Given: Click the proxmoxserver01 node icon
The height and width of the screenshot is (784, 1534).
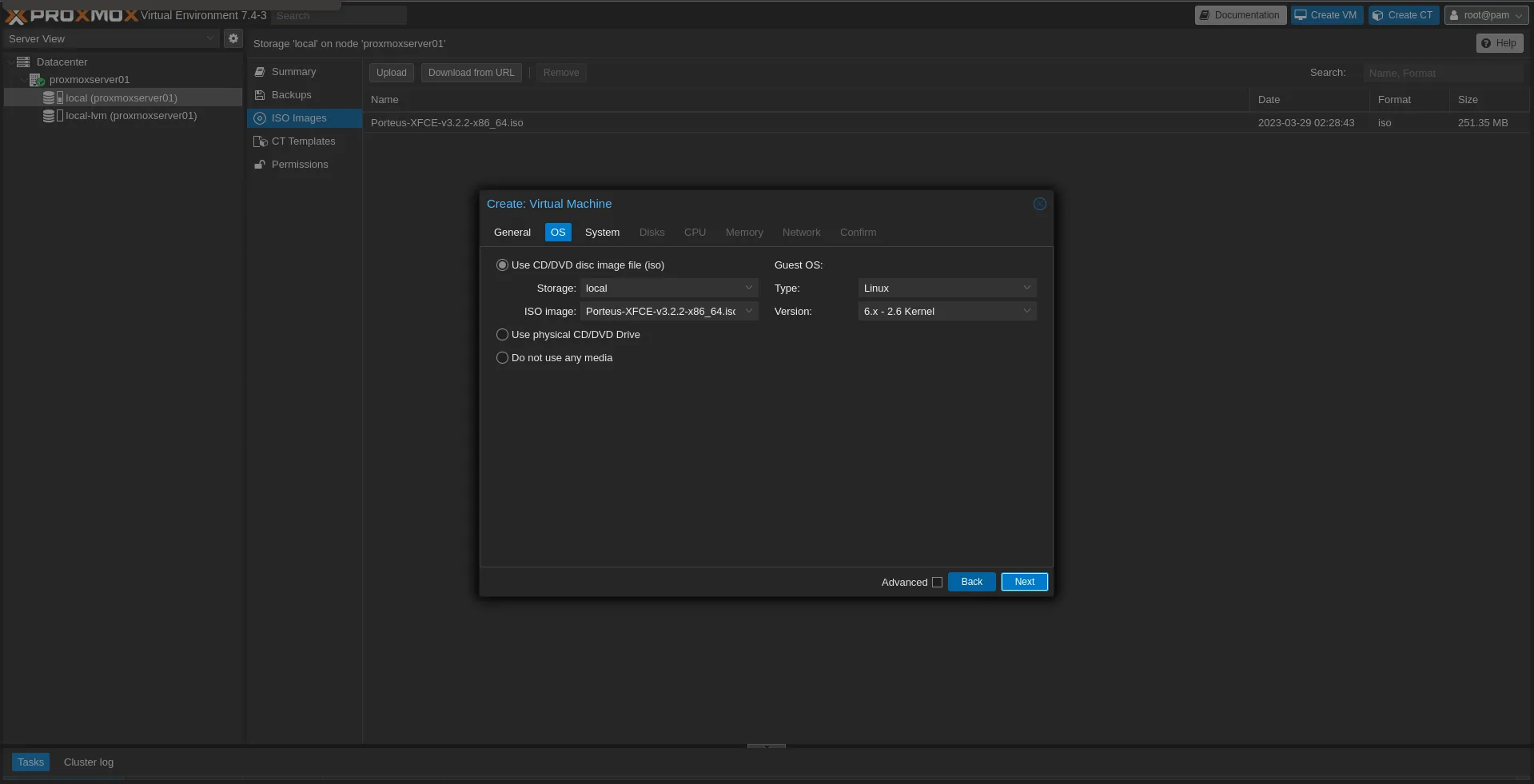Looking at the screenshot, I should point(37,80).
